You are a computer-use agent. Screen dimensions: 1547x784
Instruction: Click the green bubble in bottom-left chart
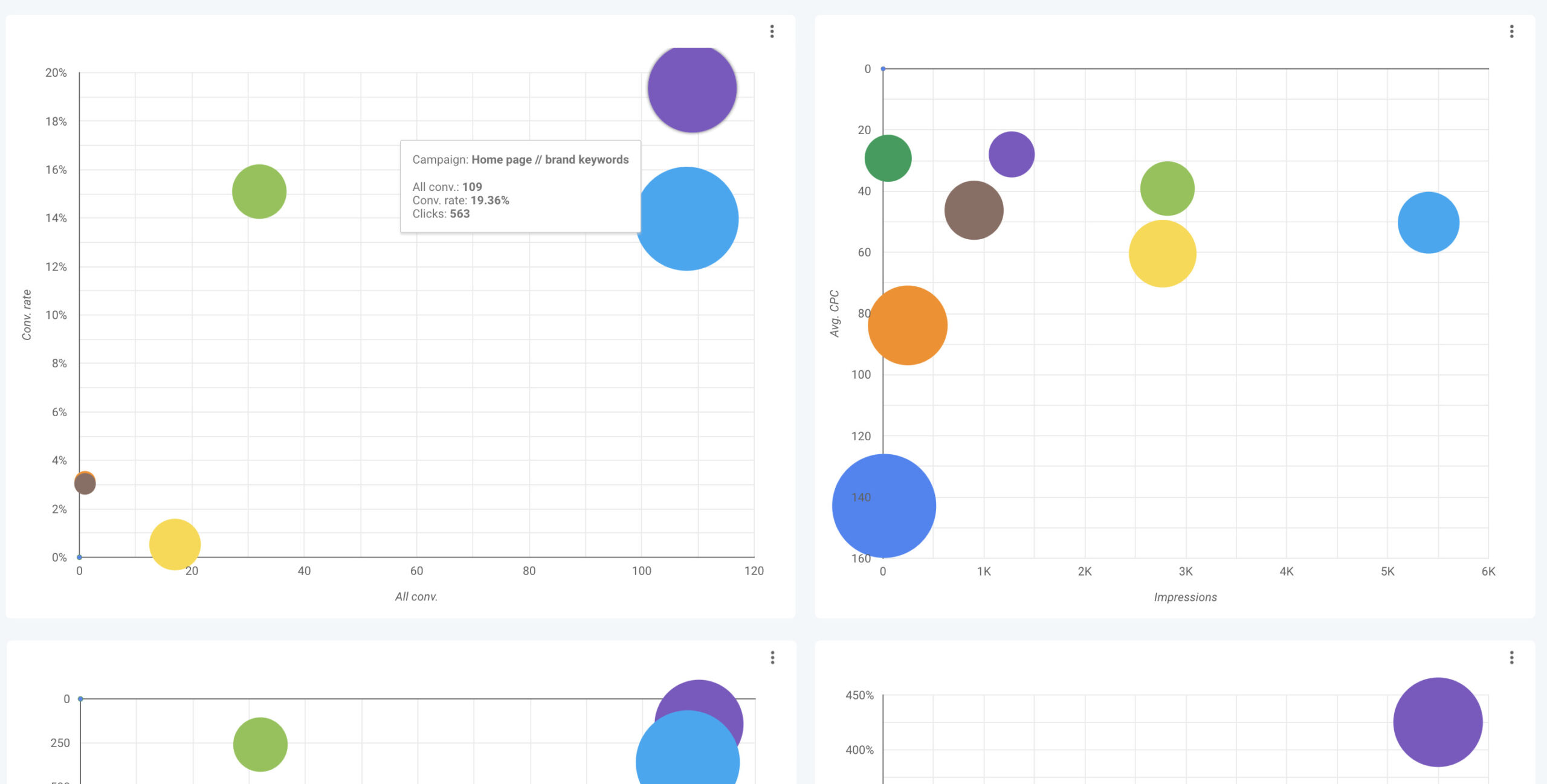pyautogui.click(x=260, y=744)
